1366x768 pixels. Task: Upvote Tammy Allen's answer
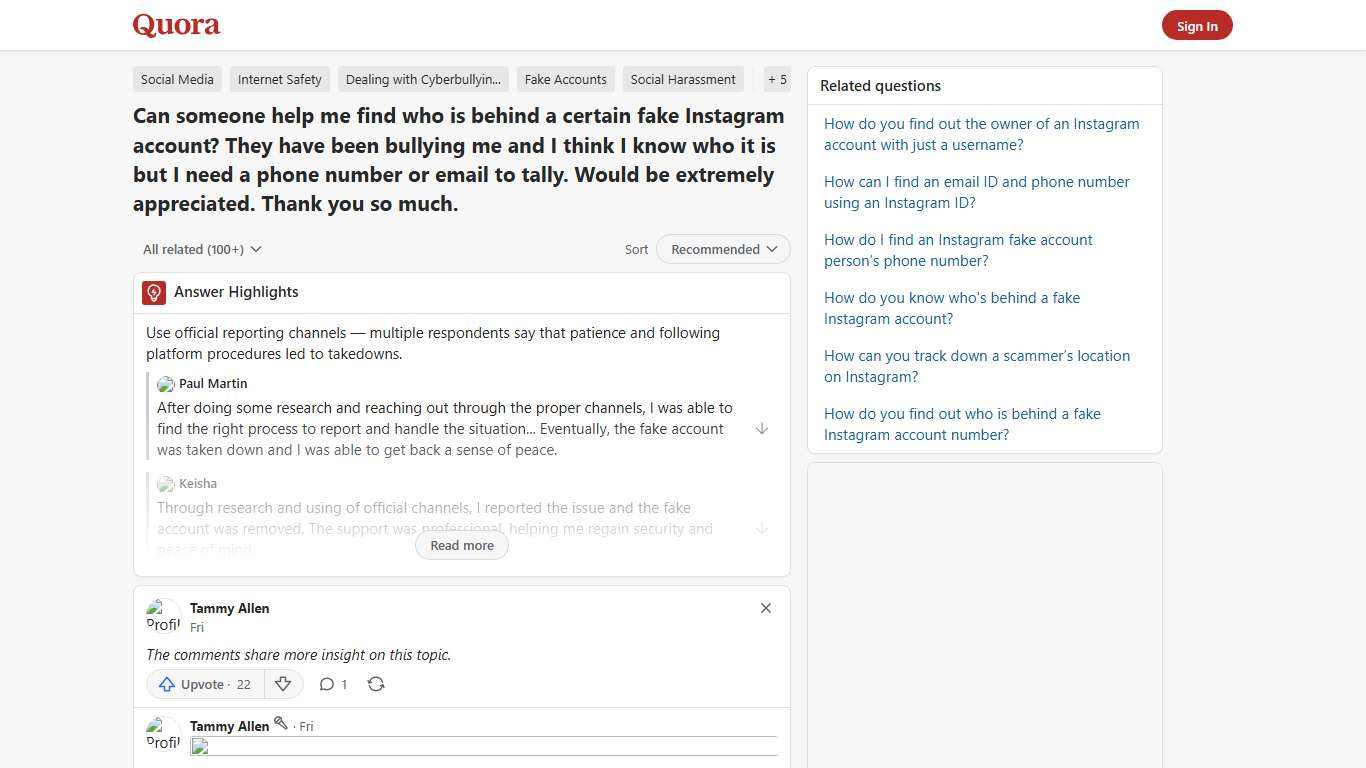point(203,684)
